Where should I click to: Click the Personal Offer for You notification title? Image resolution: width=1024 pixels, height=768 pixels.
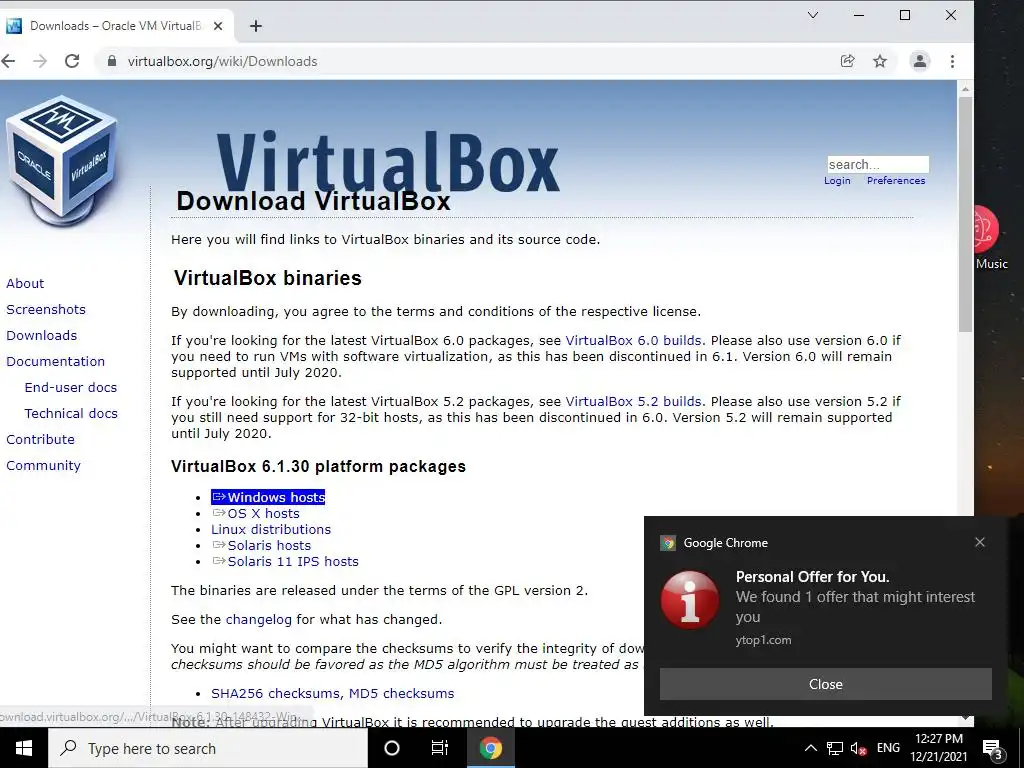point(812,577)
